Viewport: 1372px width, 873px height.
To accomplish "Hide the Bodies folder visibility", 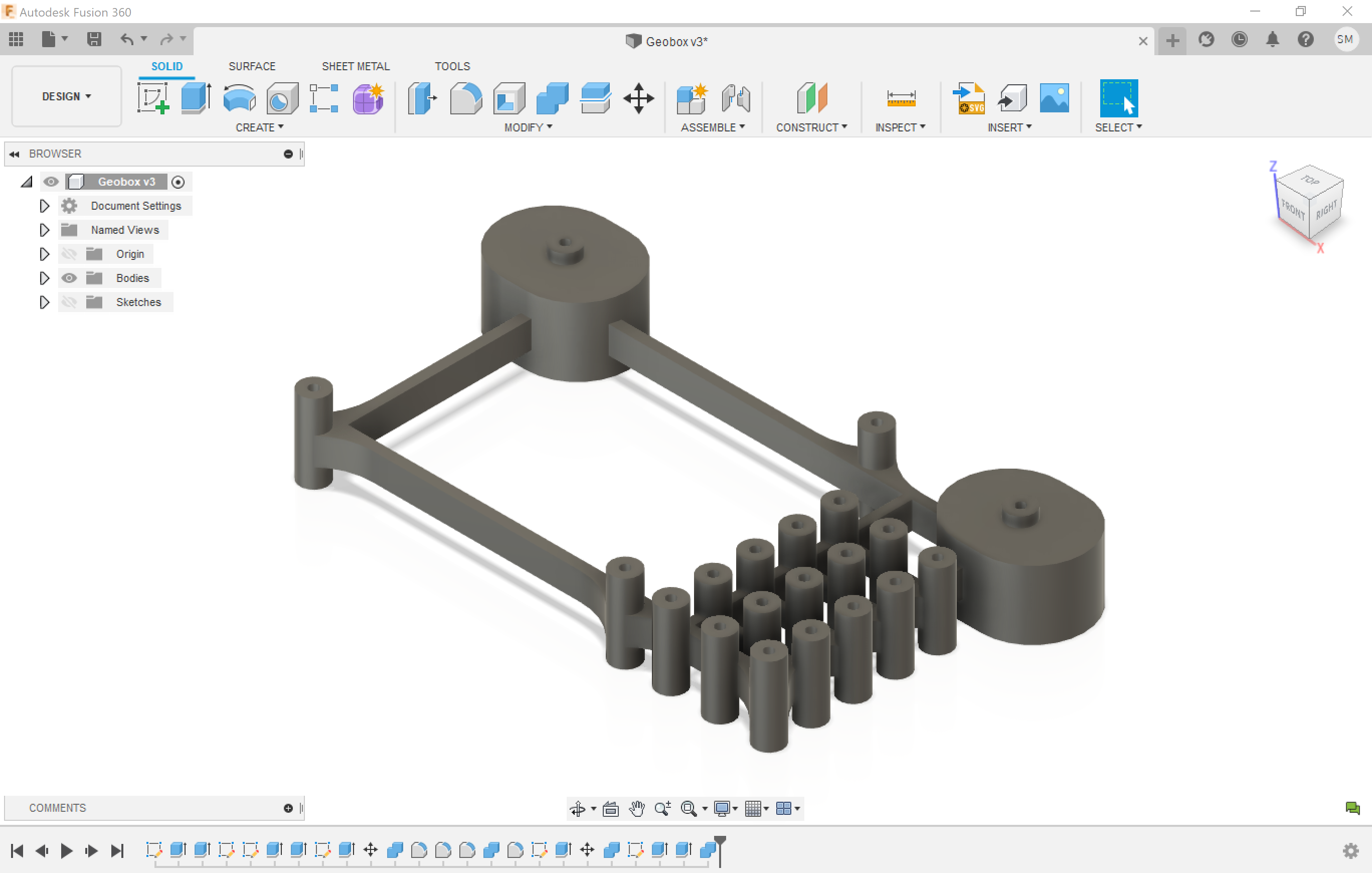I will [69, 278].
